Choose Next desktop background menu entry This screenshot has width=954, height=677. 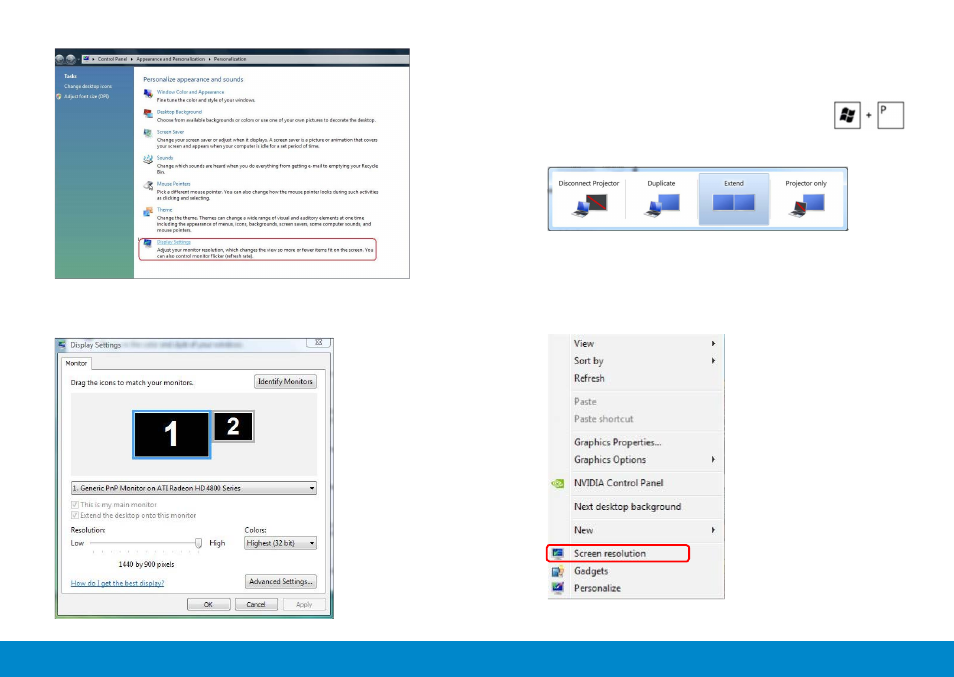point(627,507)
